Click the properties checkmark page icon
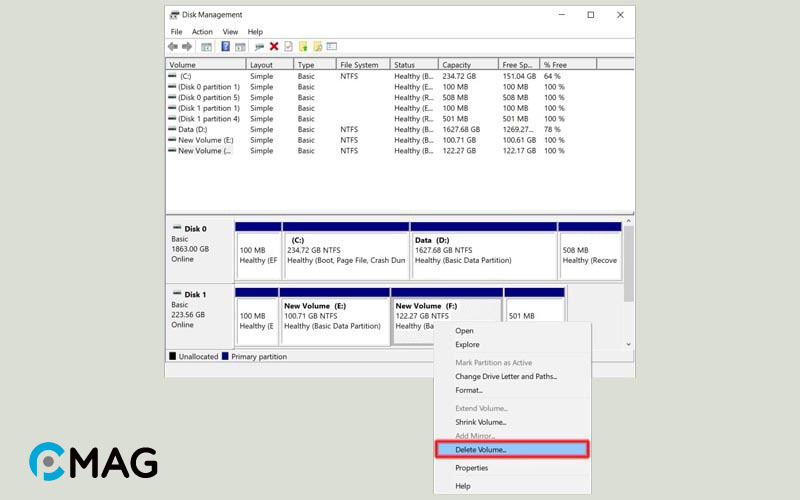The image size is (800, 500). (288, 47)
